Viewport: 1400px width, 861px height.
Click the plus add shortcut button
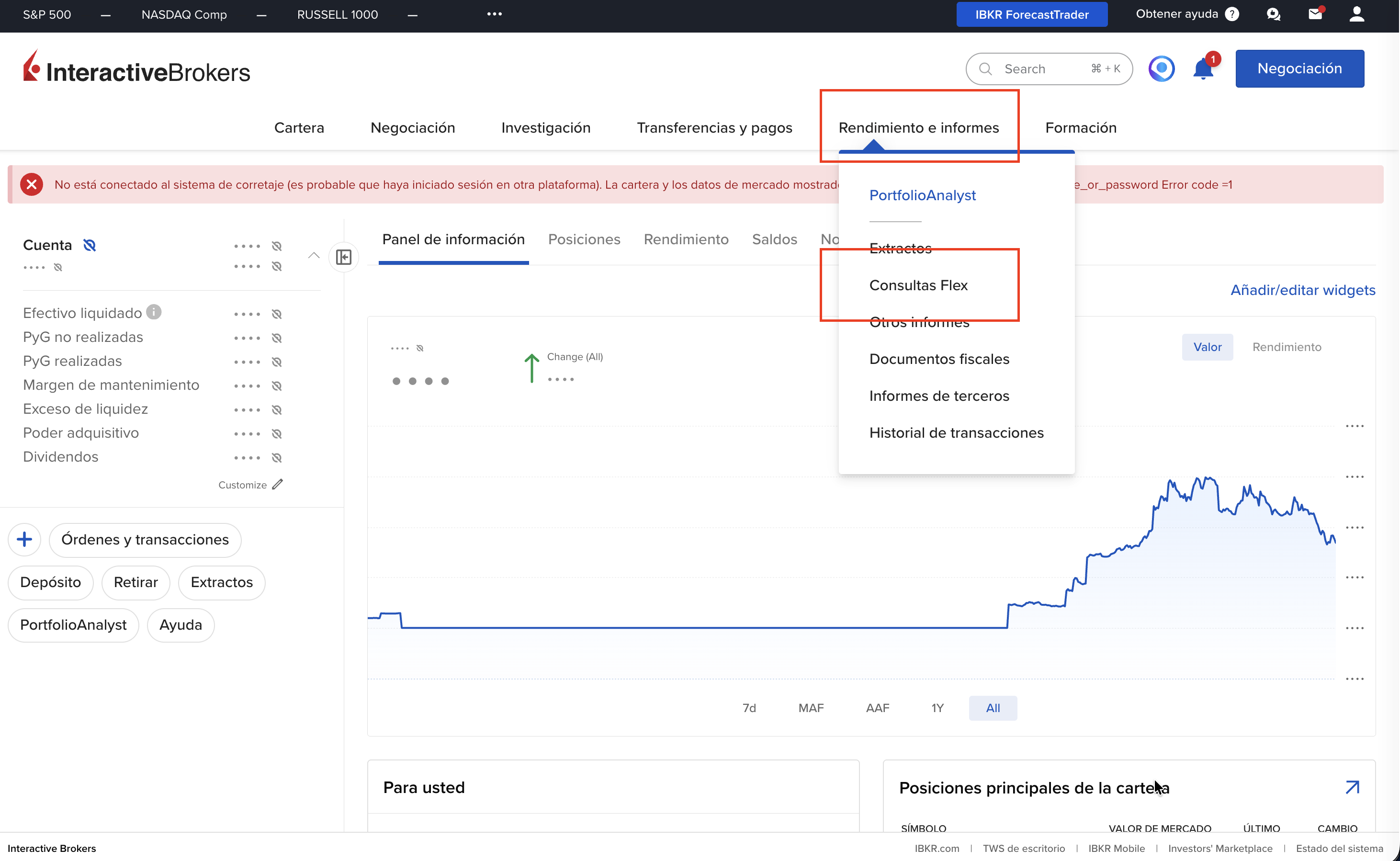(x=24, y=539)
